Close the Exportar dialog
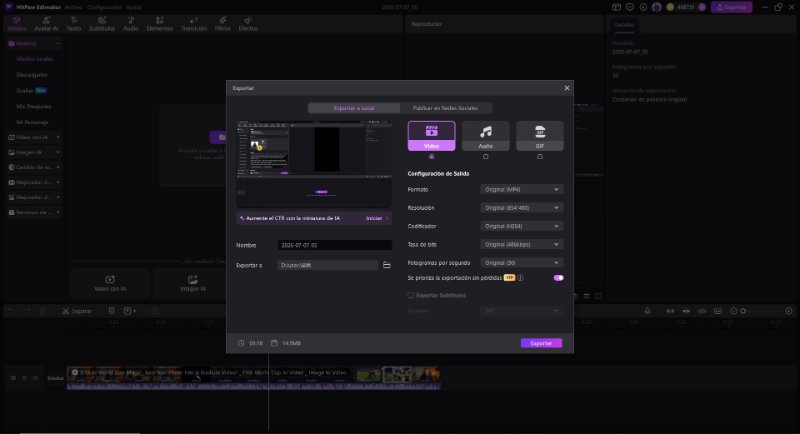 pyautogui.click(x=566, y=88)
